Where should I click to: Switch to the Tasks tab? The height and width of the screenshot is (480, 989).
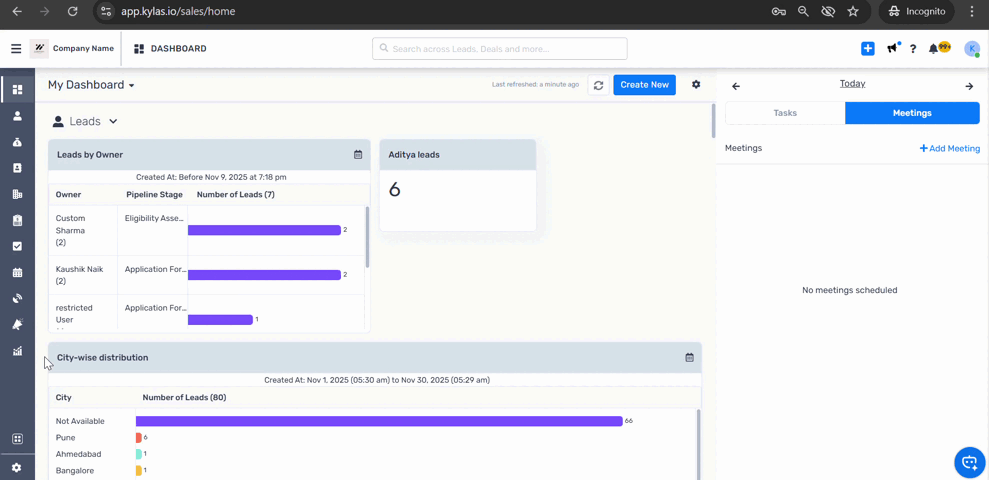(785, 113)
